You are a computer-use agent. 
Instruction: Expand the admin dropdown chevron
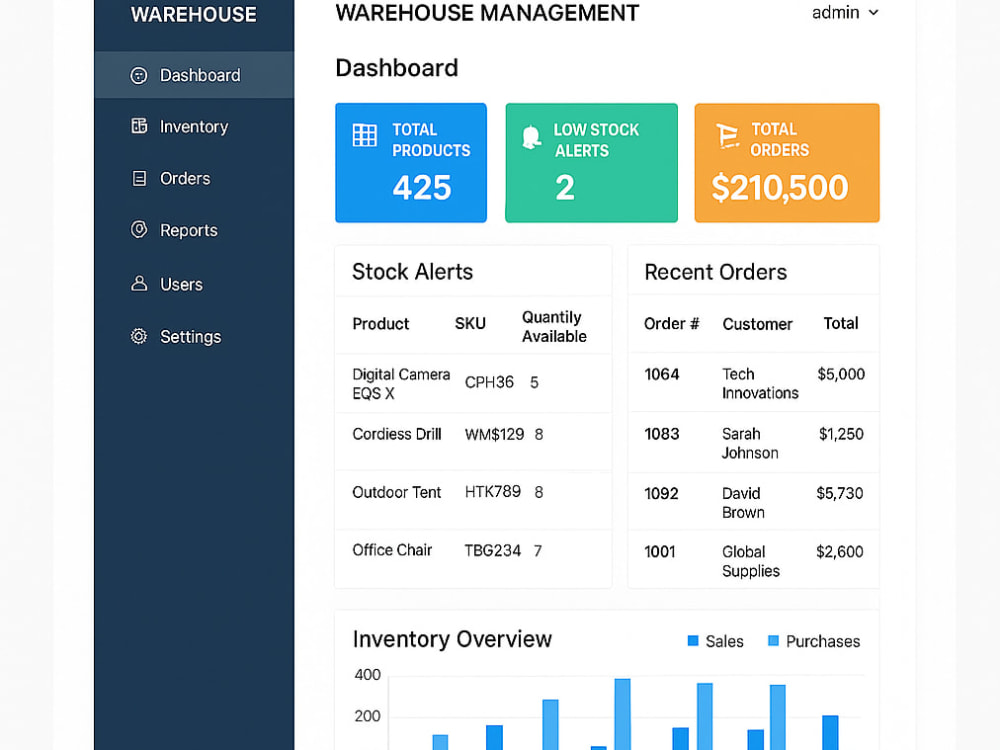pos(874,13)
